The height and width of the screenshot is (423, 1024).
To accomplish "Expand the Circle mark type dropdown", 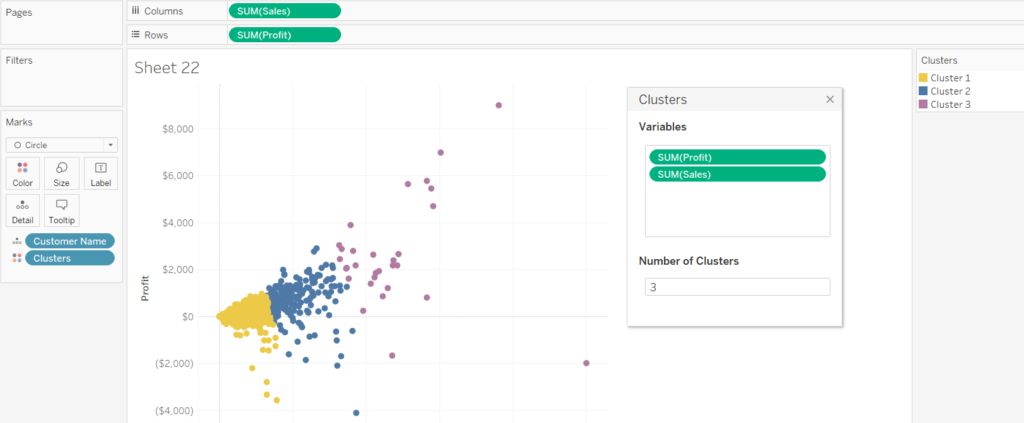I will click(62, 145).
